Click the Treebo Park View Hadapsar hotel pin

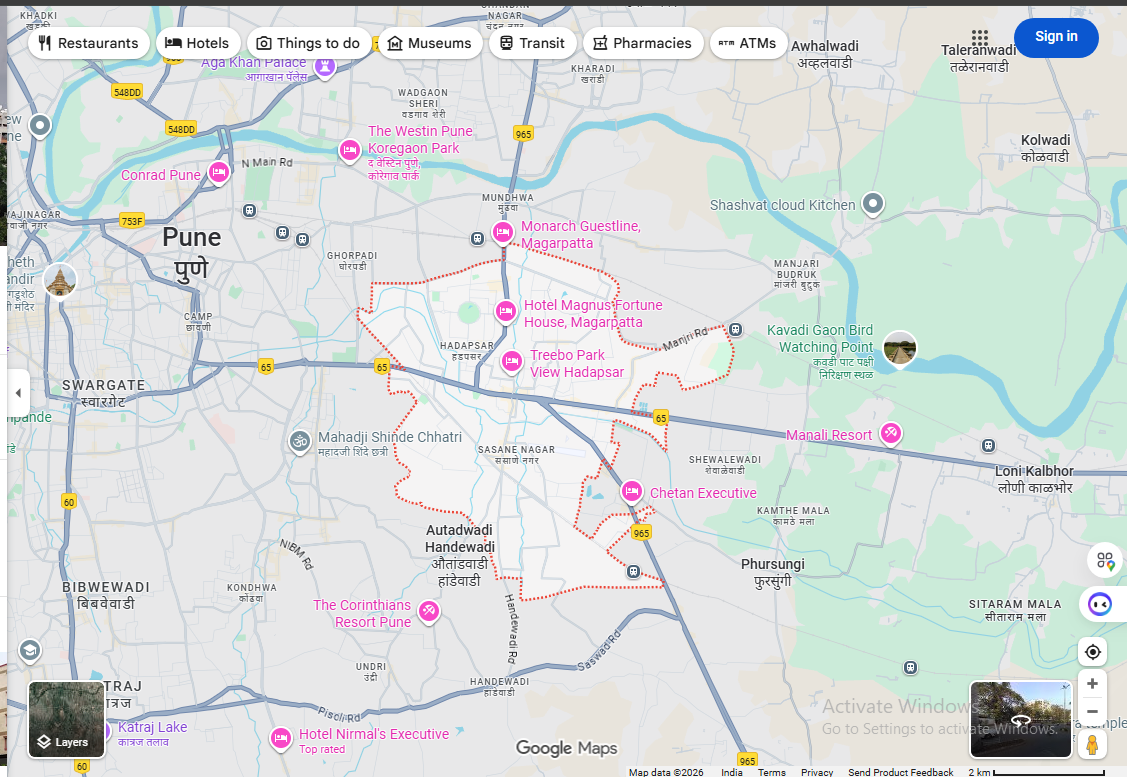pos(512,361)
